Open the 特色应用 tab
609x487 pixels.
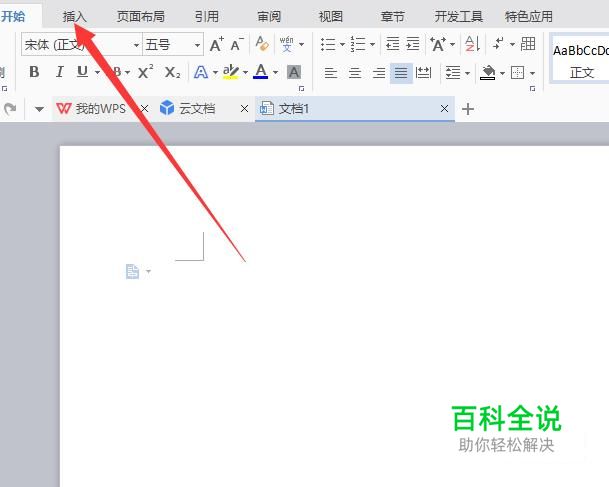pyautogui.click(x=529, y=17)
